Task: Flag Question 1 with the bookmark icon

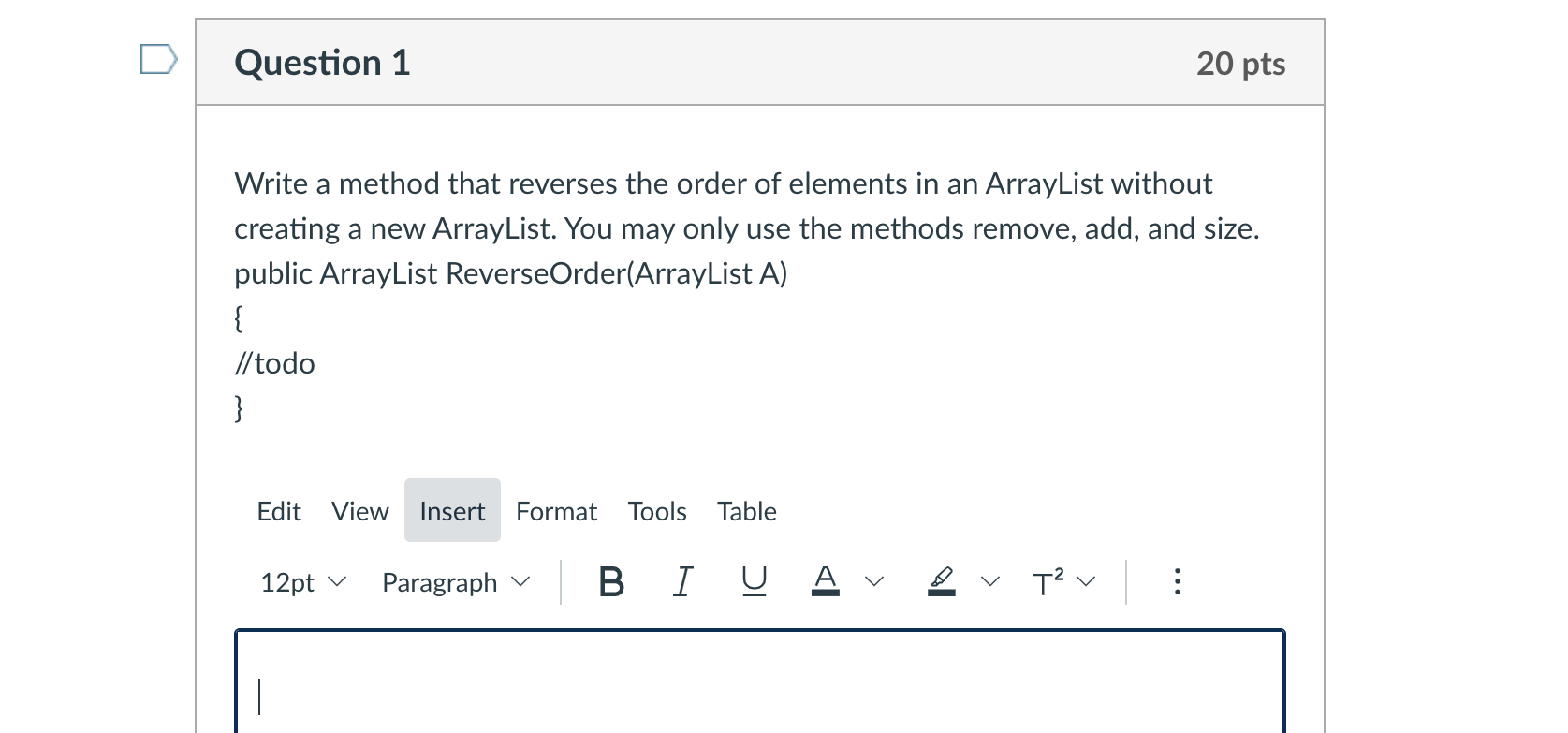Action: 158,59
